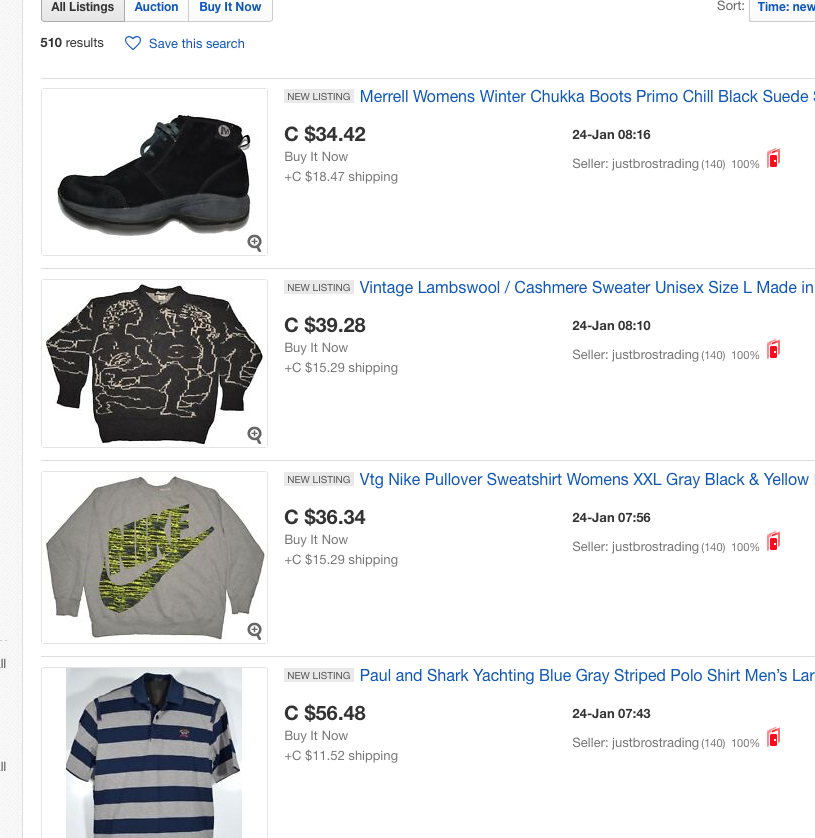
Task: Click the black Merrell boot thumbnail
Action: point(154,172)
